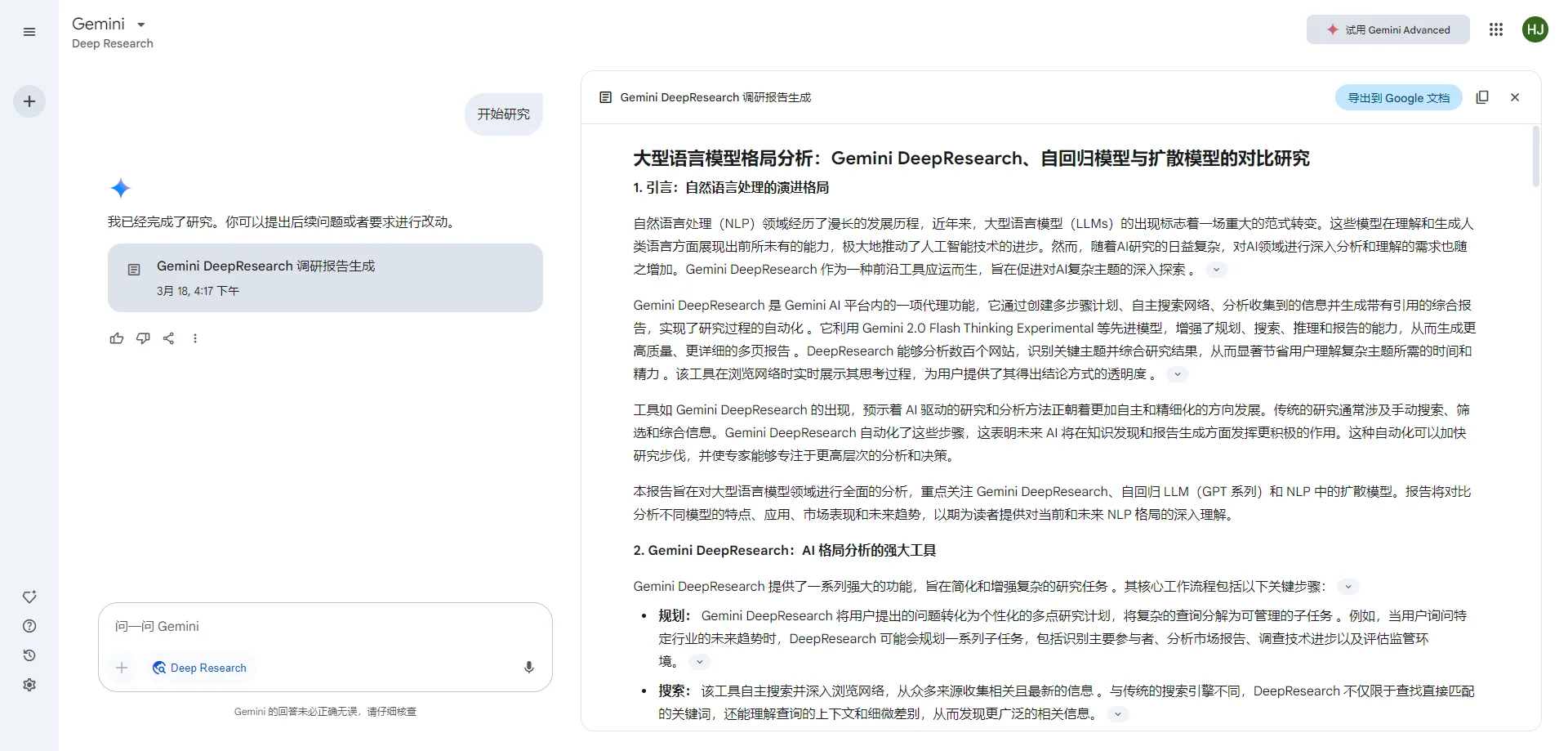Screen dimensions: 1568x751
Task: Click the 开始研究 user message bubble
Action: (x=504, y=114)
